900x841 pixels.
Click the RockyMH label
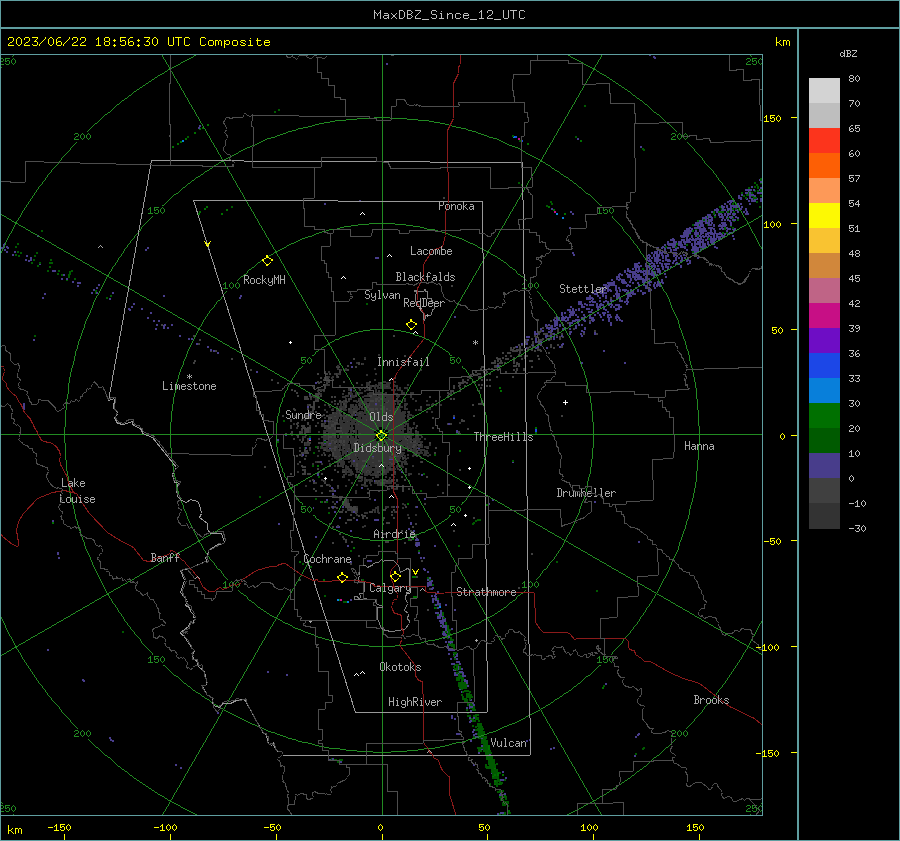(264, 280)
